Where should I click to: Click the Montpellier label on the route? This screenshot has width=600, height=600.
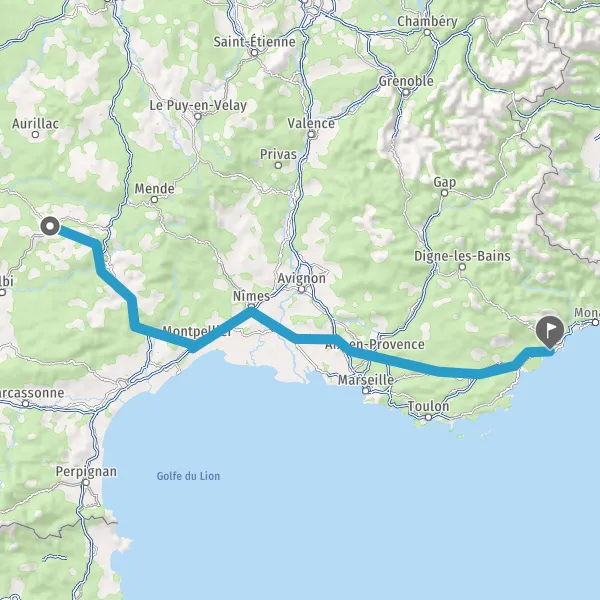197,331
